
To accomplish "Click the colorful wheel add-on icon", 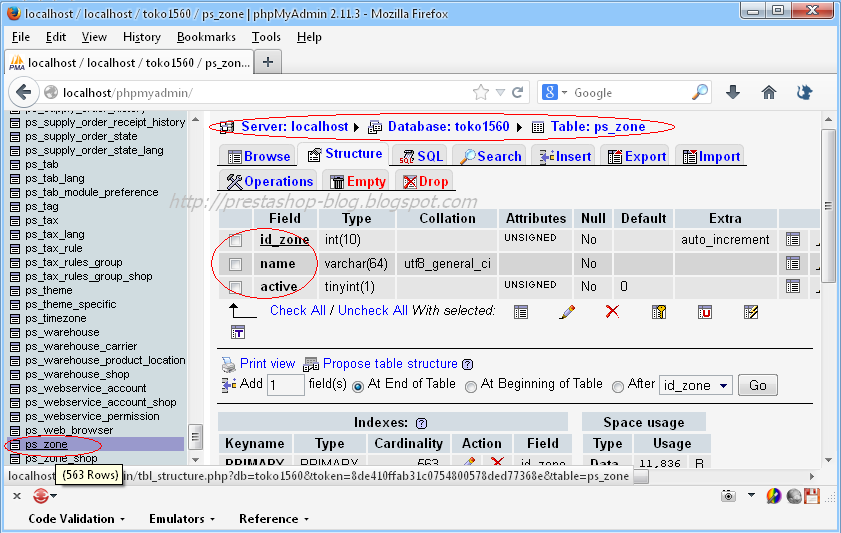I will 773,496.
